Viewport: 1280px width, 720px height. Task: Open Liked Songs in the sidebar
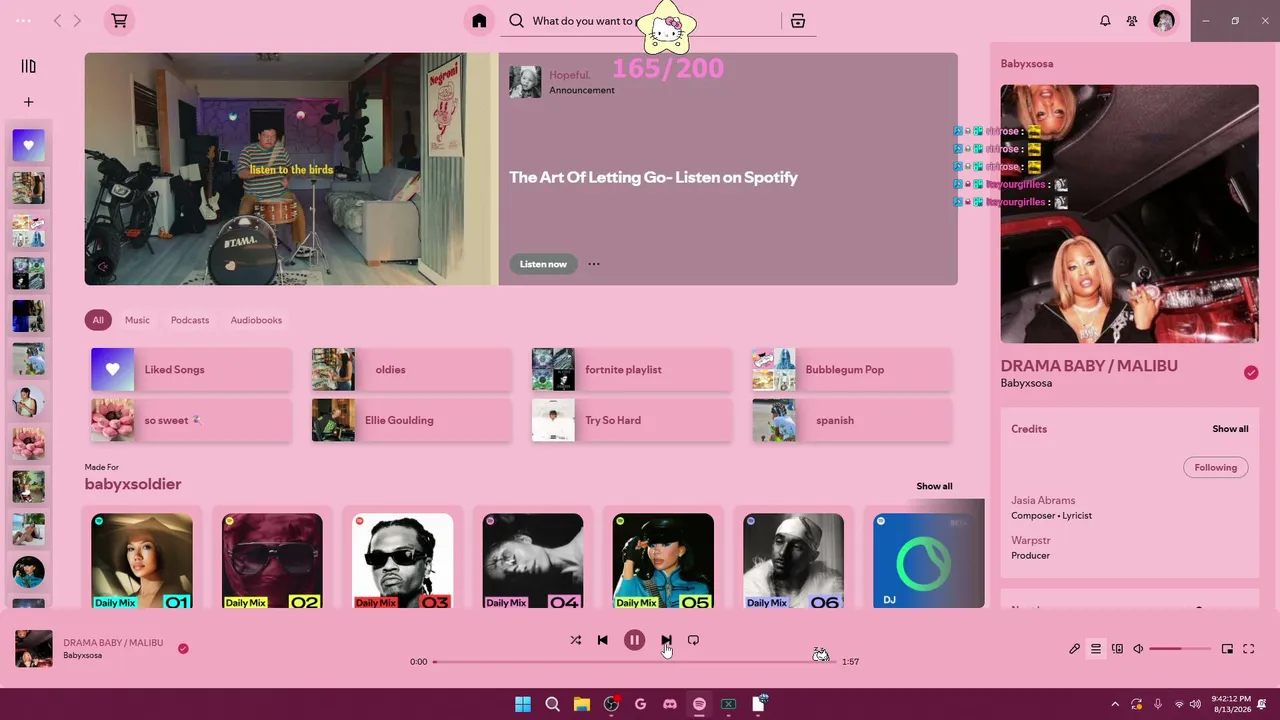[x=28, y=145]
